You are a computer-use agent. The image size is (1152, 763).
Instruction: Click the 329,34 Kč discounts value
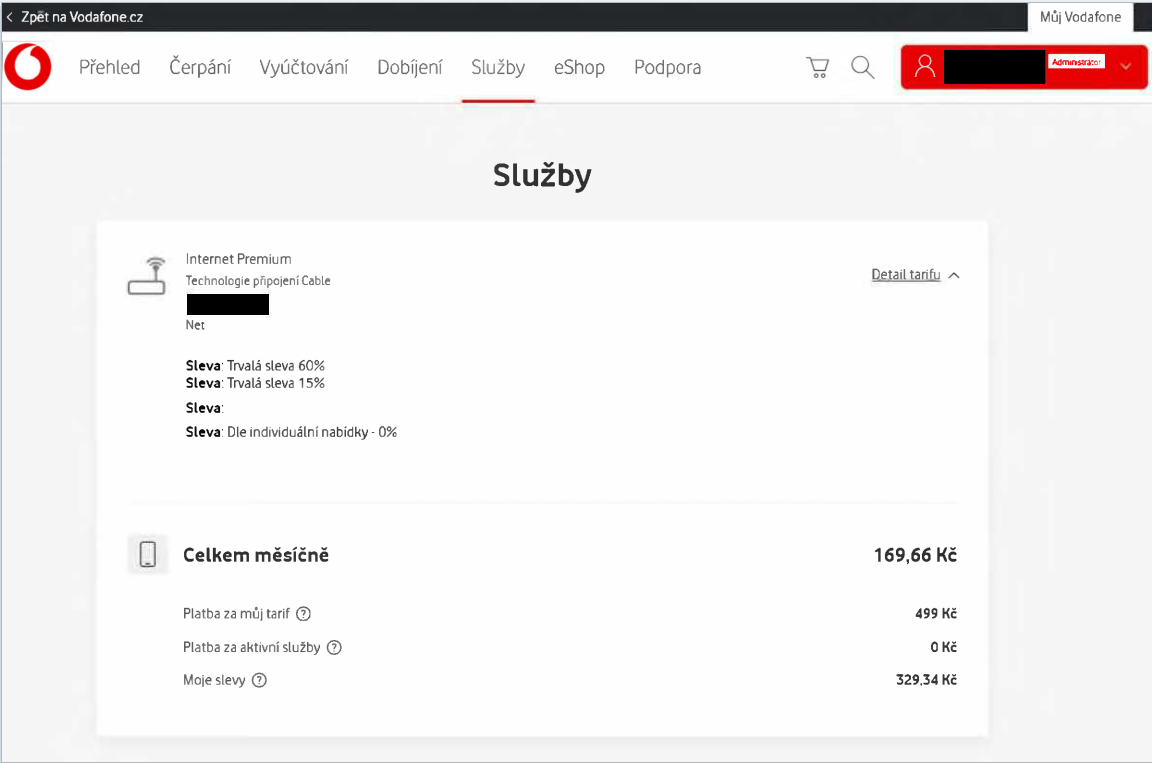(926, 680)
